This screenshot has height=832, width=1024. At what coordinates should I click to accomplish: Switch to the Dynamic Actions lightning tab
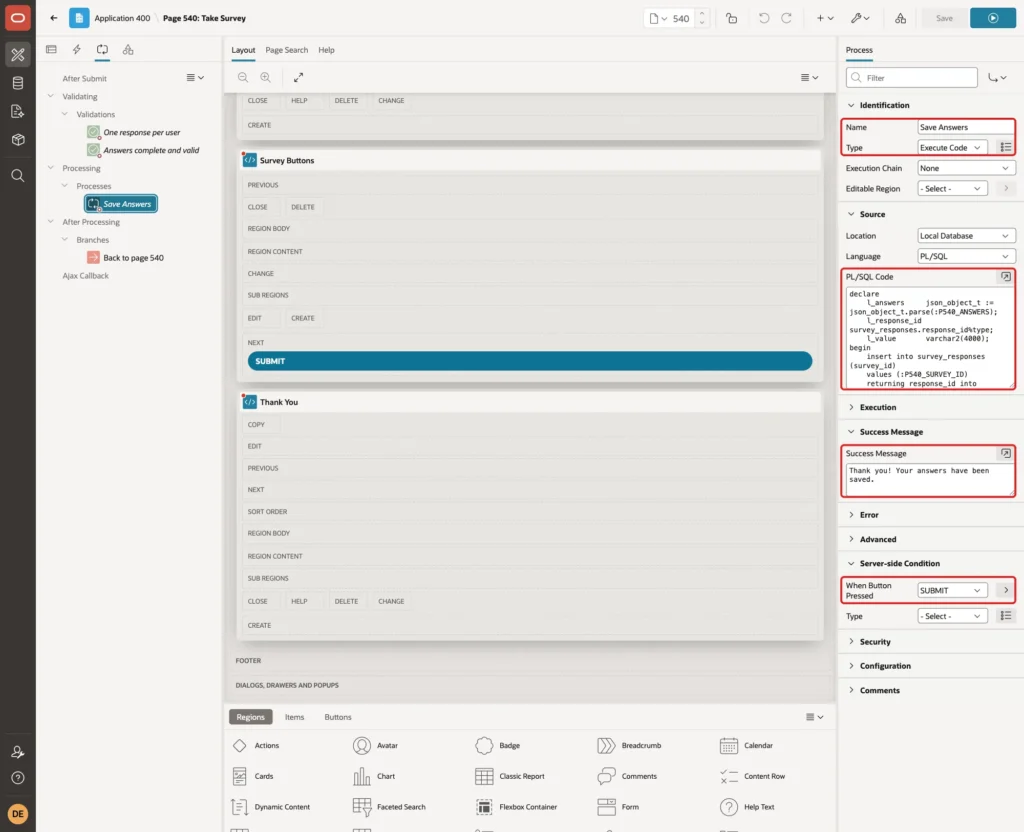click(76, 50)
